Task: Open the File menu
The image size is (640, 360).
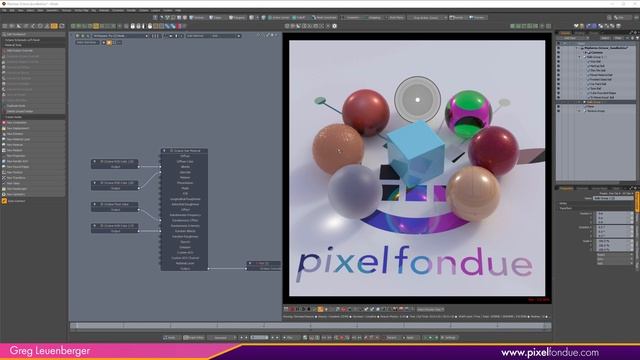Action: (4, 10)
